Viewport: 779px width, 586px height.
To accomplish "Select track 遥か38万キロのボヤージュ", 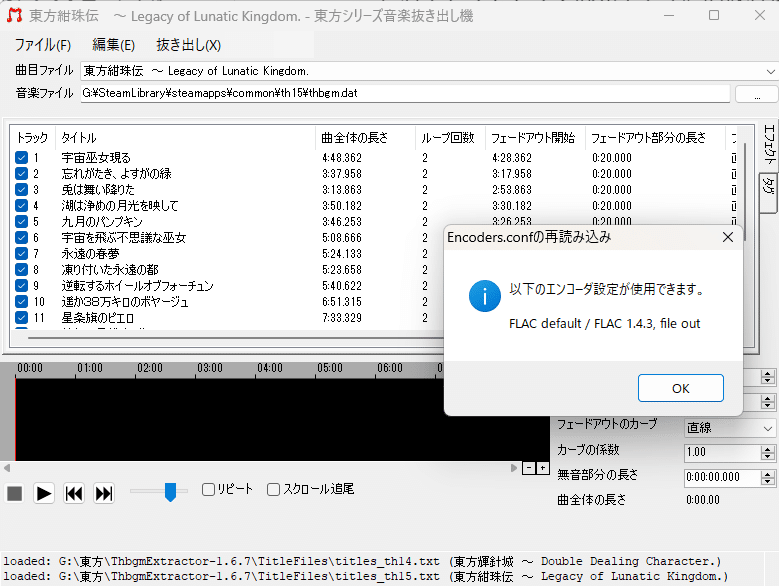I will 125,301.
